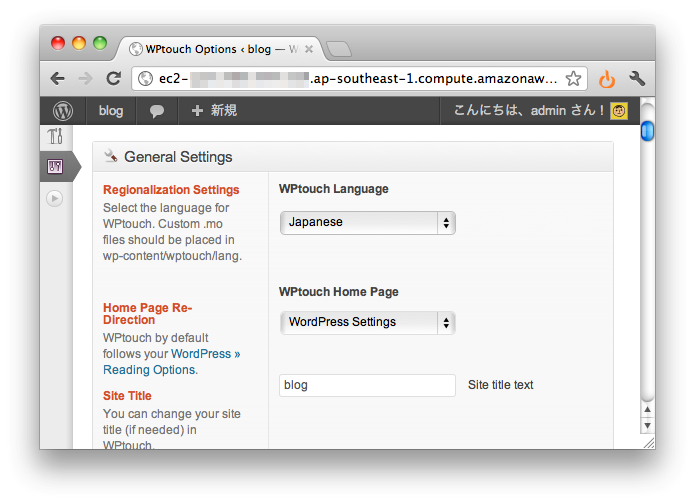Focus the Site title text field
This screenshot has height=504, width=695.
click(x=367, y=385)
